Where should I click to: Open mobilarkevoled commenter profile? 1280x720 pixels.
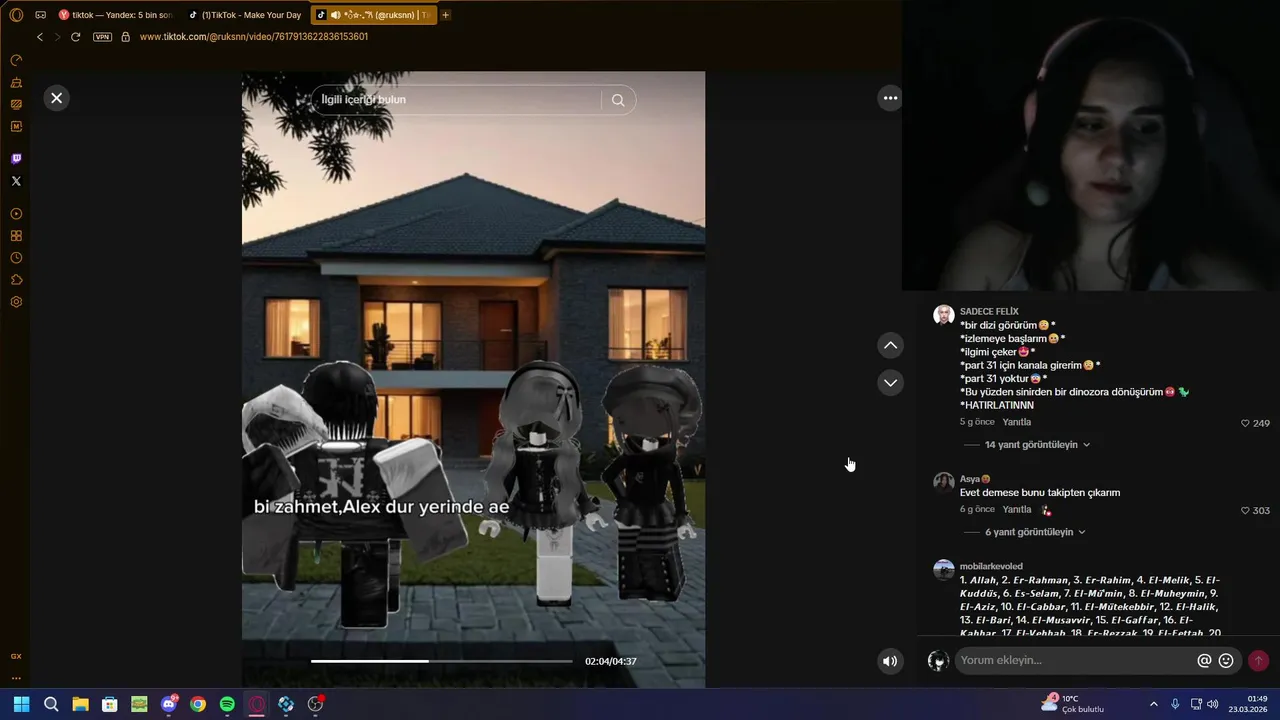tap(991, 566)
